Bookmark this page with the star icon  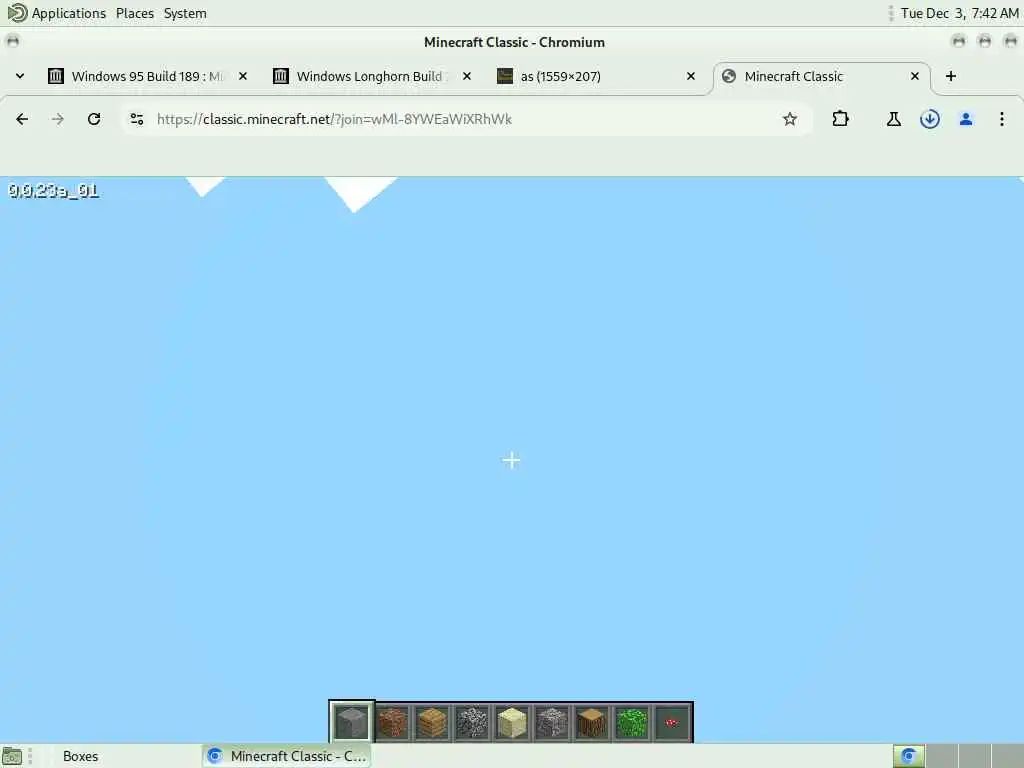(x=790, y=119)
